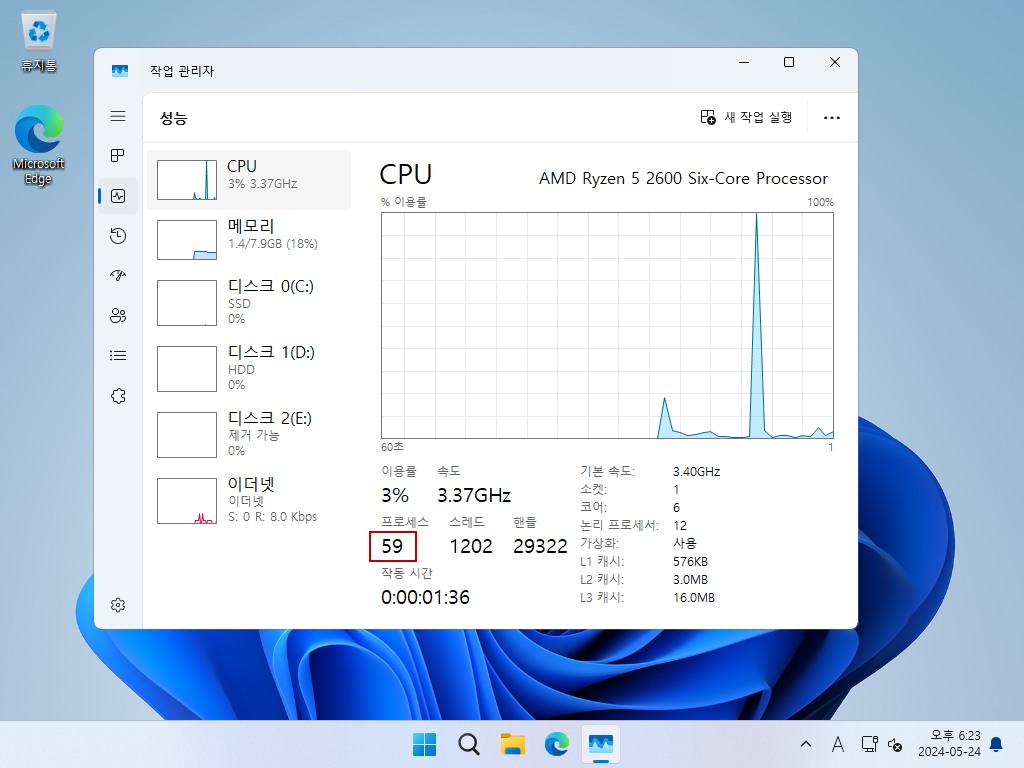
Task: Open File Explorer from taskbar
Action: 513,744
